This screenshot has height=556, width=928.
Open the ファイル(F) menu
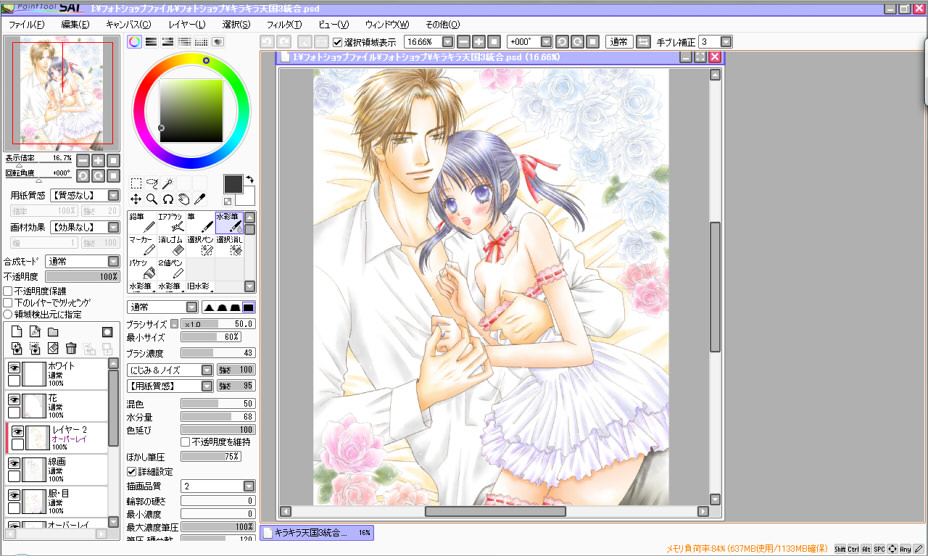point(27,24)
